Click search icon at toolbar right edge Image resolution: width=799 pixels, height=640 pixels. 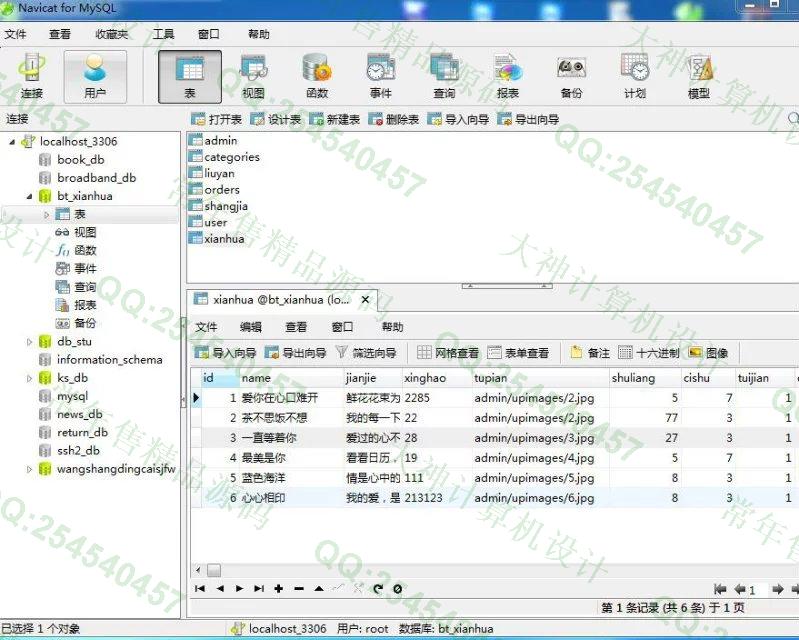(793, 118)
